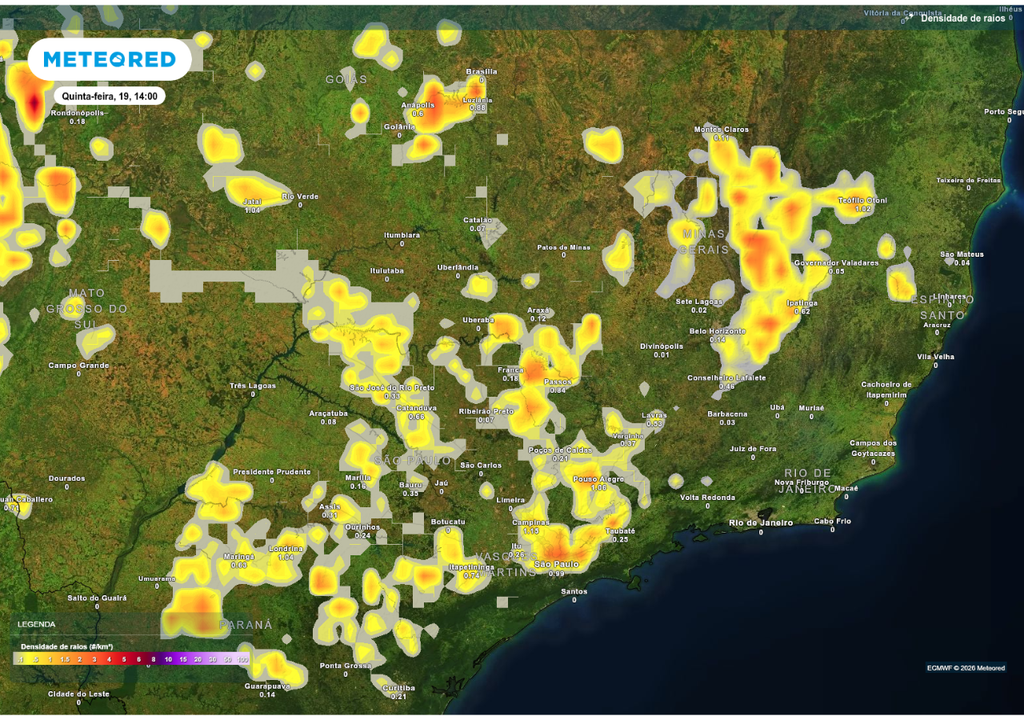Screen dimensions: 1024x720
Task: Click the Brasília city label
Action: pyautogui.click(x=481, y=72)
